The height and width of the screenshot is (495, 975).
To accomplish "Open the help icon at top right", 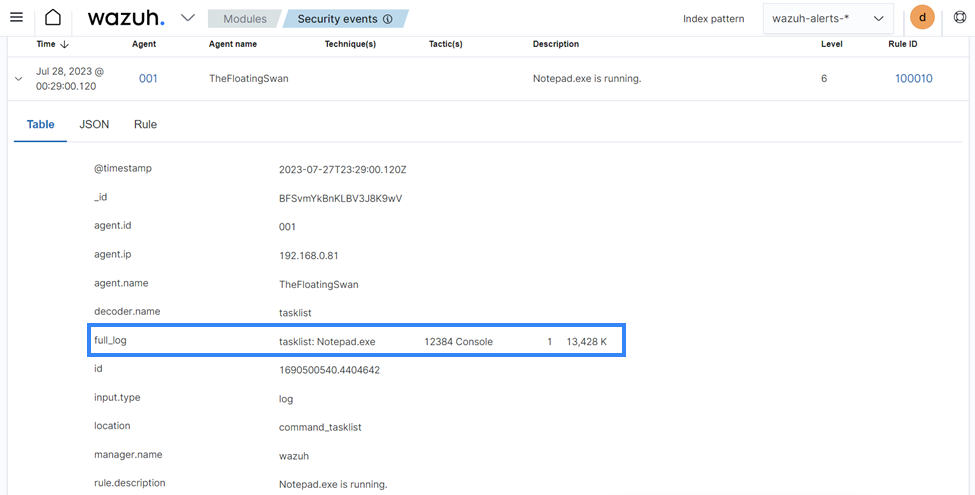I will coord(960,18).
